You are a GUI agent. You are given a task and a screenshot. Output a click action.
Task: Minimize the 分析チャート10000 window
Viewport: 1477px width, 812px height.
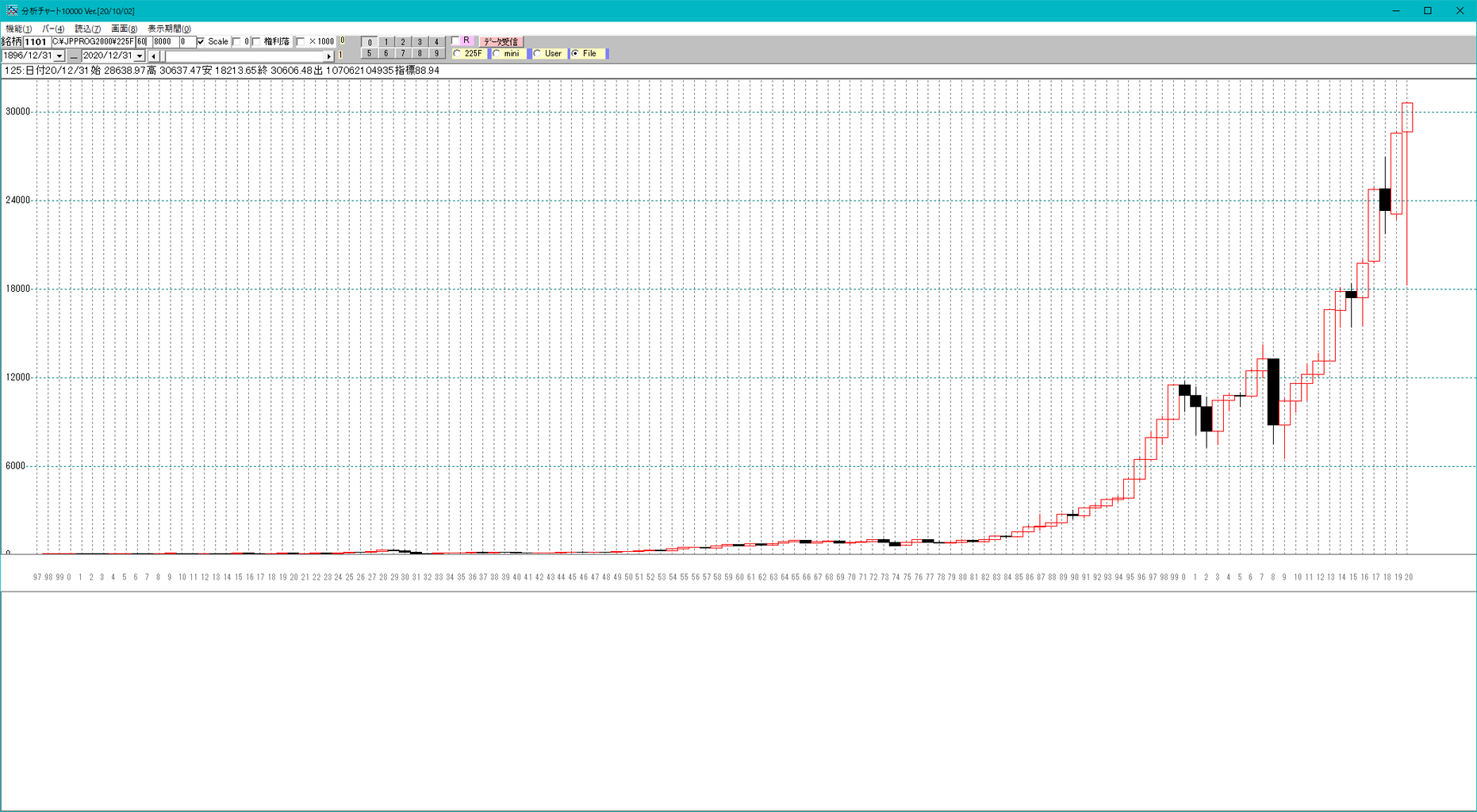(x=1396, y=11)
